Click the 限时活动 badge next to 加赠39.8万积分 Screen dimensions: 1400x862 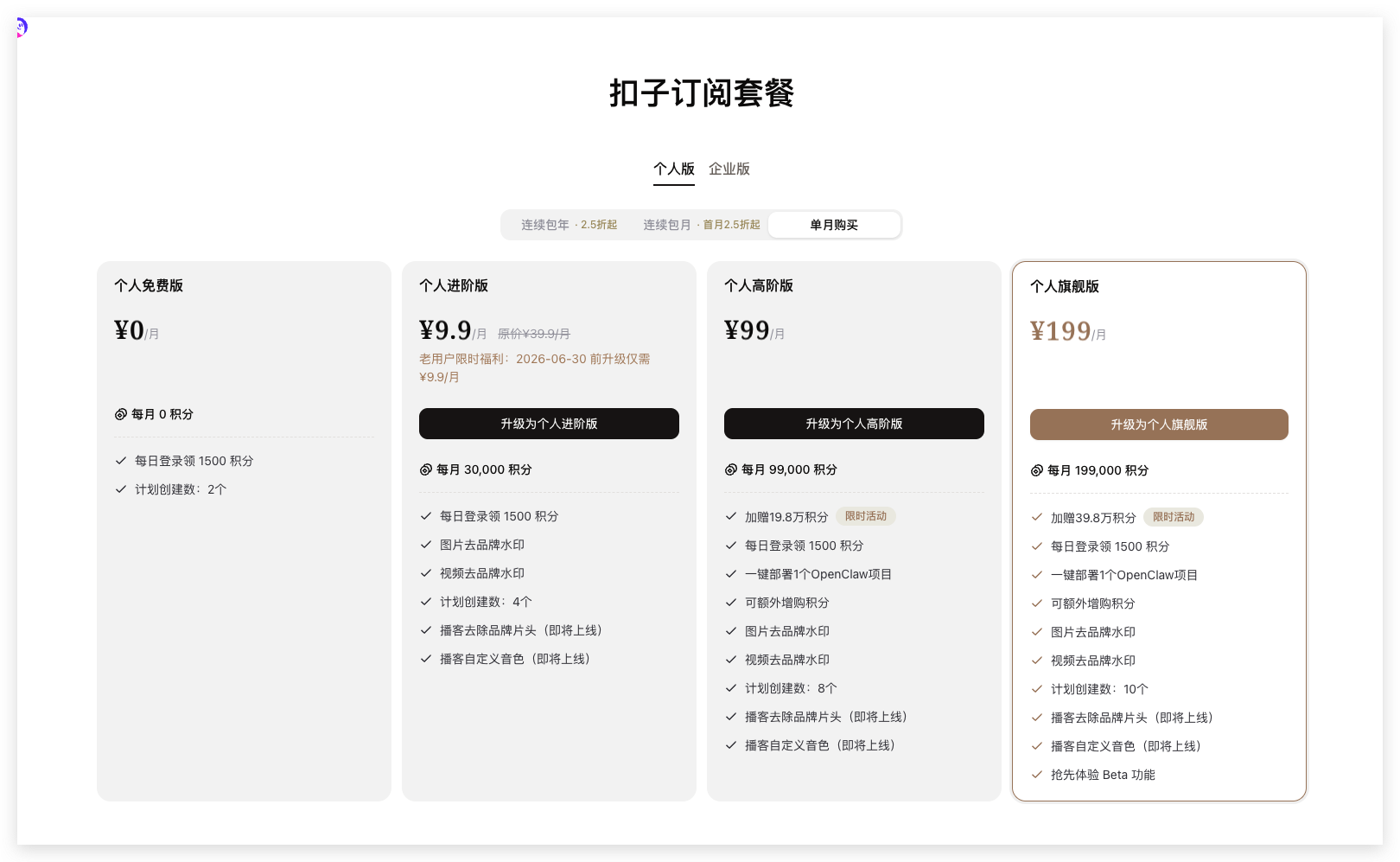(1174, 517)
